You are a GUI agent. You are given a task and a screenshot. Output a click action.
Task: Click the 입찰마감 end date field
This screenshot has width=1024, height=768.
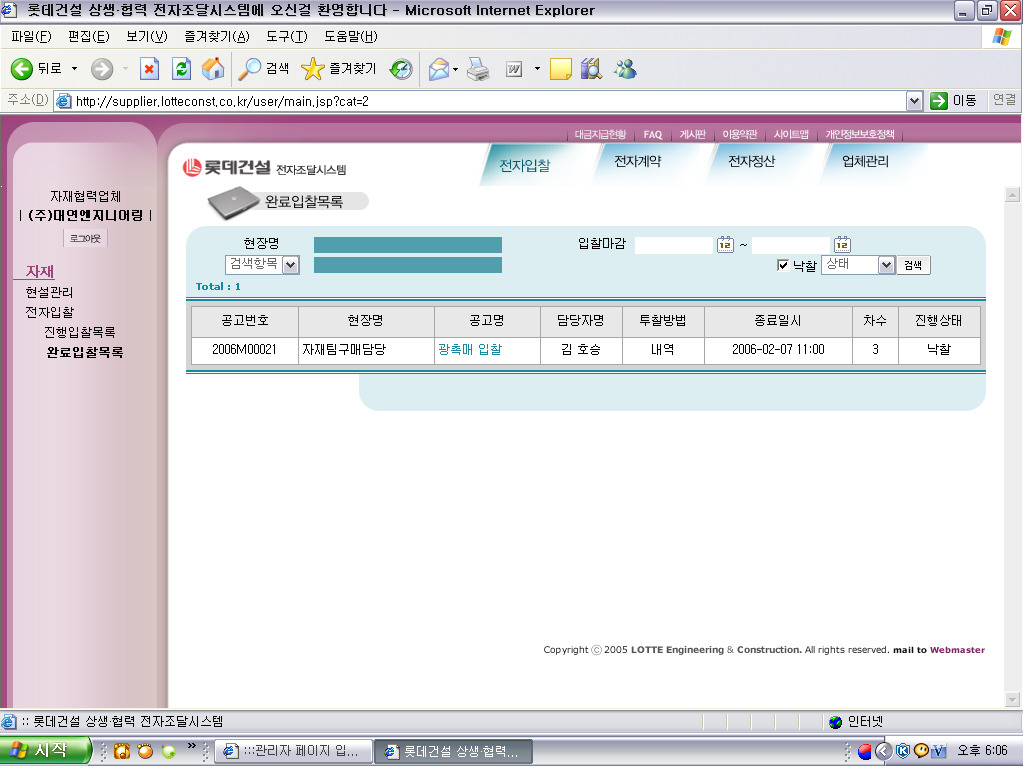(x=791, y=245)
